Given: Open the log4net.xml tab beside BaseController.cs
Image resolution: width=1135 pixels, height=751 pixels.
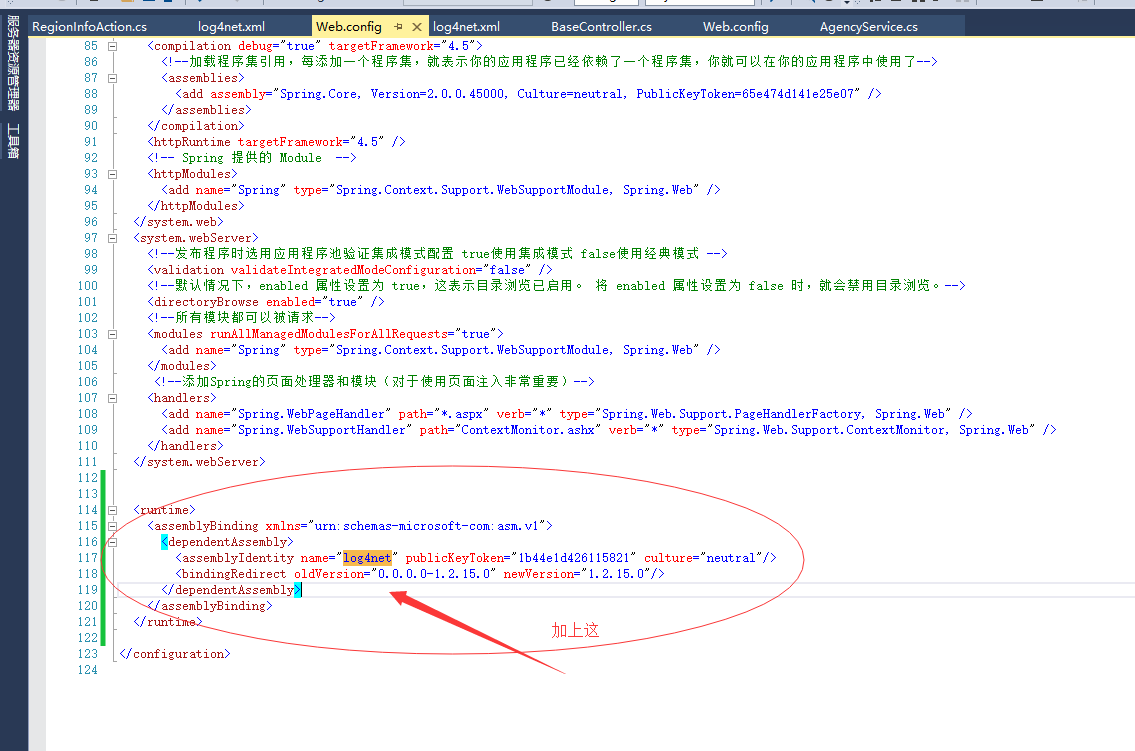Looking at the screenshot, I should 466,27.
